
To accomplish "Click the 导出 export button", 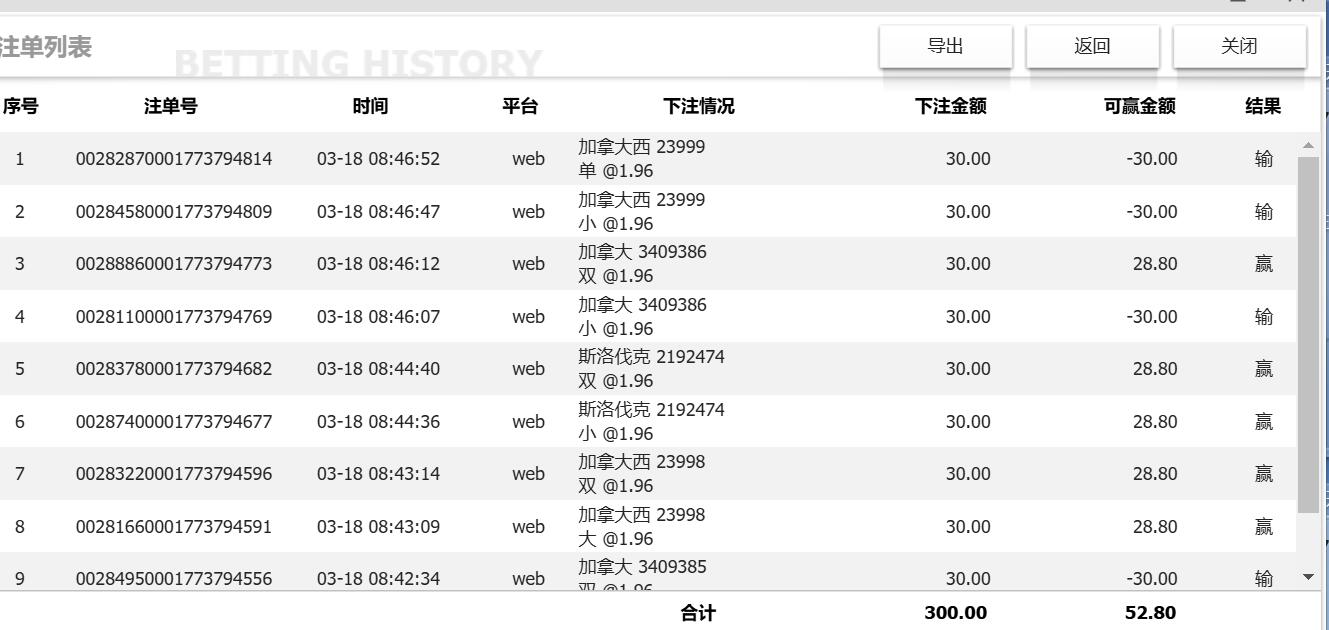I will pos(944,44).
